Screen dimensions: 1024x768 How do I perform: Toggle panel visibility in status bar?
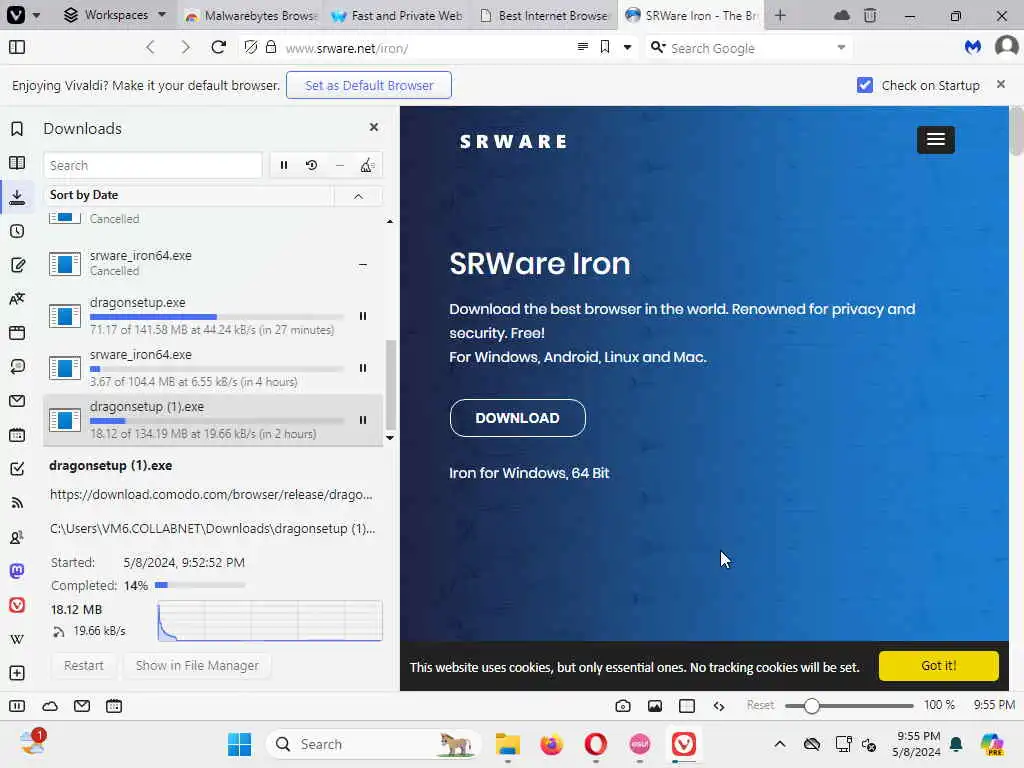(17, 706)
